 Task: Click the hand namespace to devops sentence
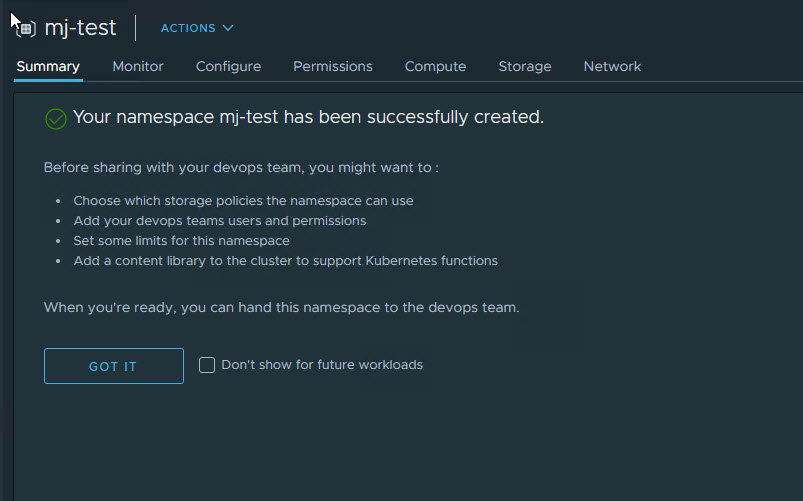tap(281, 307)
